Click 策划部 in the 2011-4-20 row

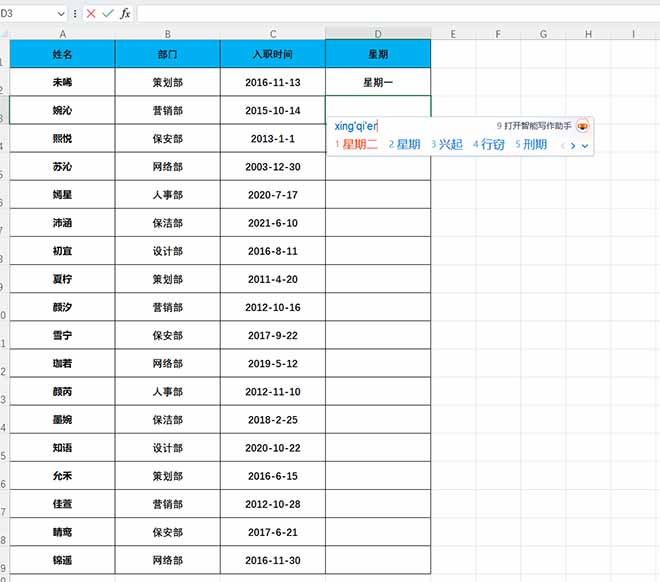tap(168, 279)
